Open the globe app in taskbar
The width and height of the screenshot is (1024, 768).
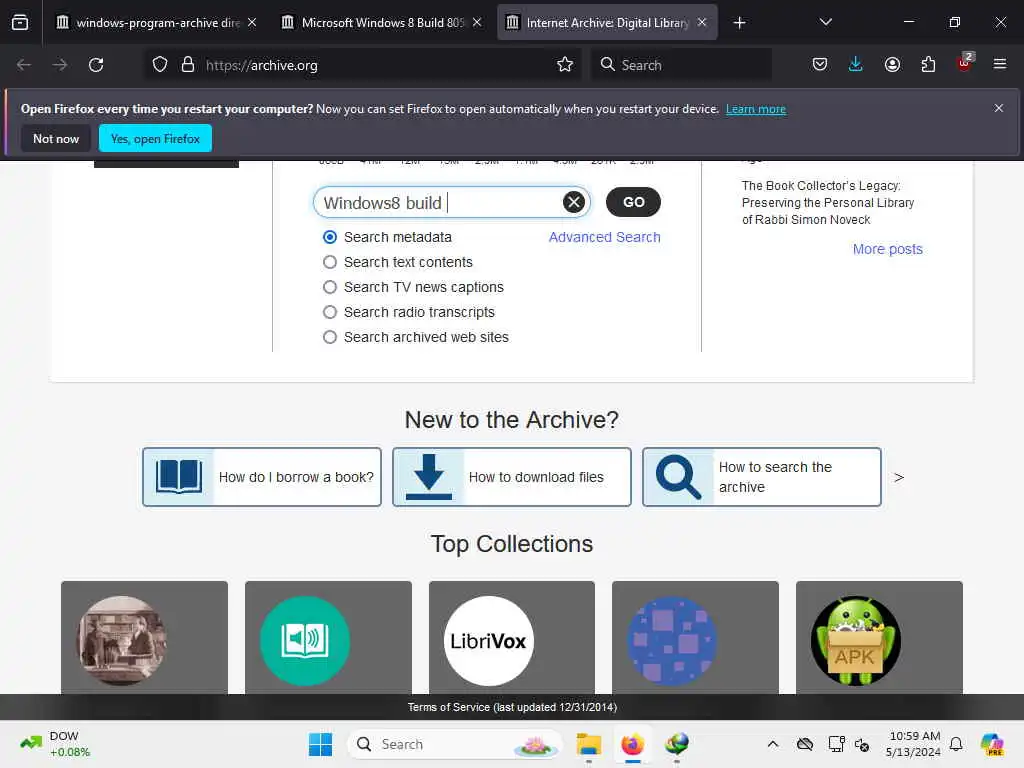[x=677, y=744]
